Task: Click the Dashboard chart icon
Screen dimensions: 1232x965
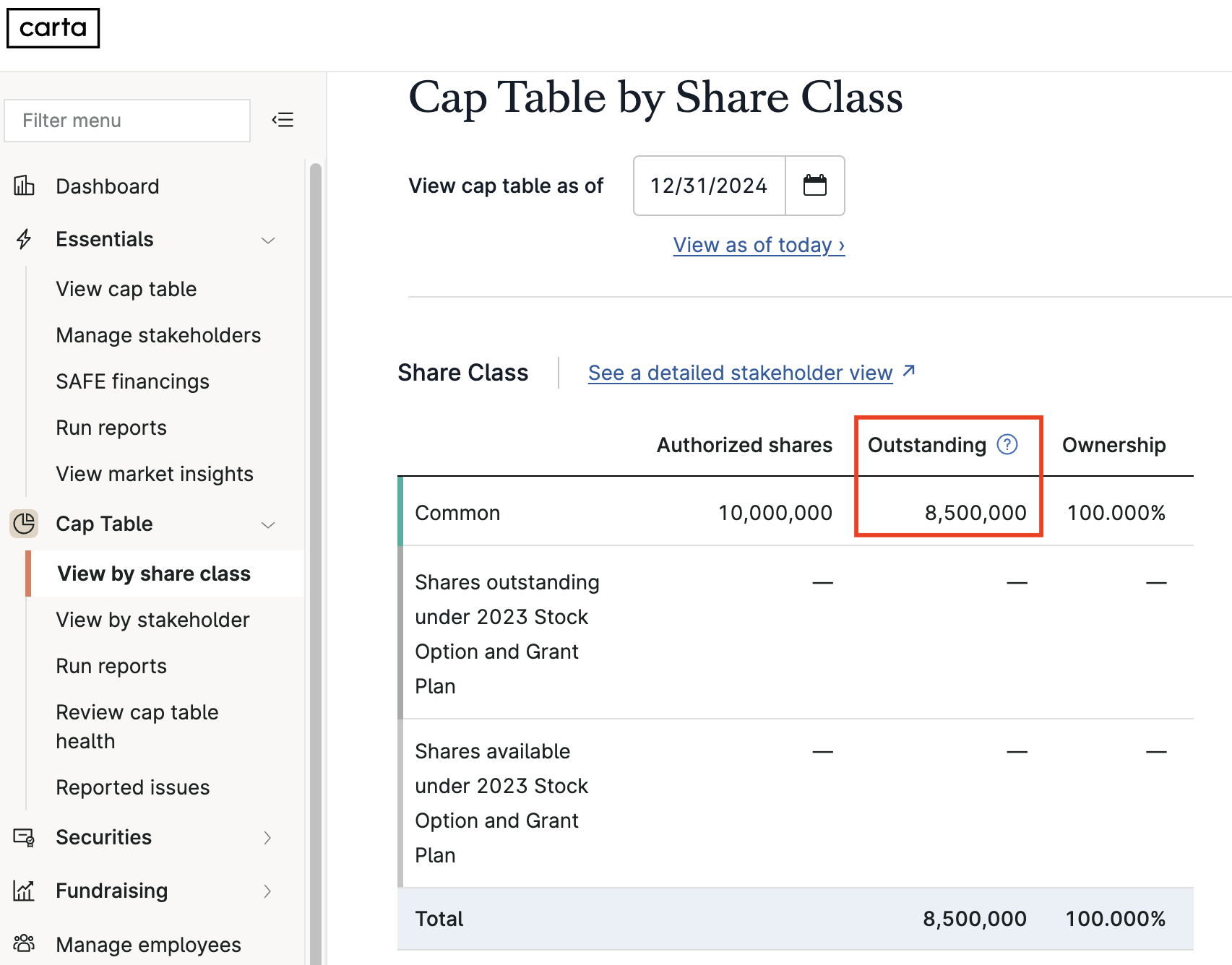Action: click(24, 186)
